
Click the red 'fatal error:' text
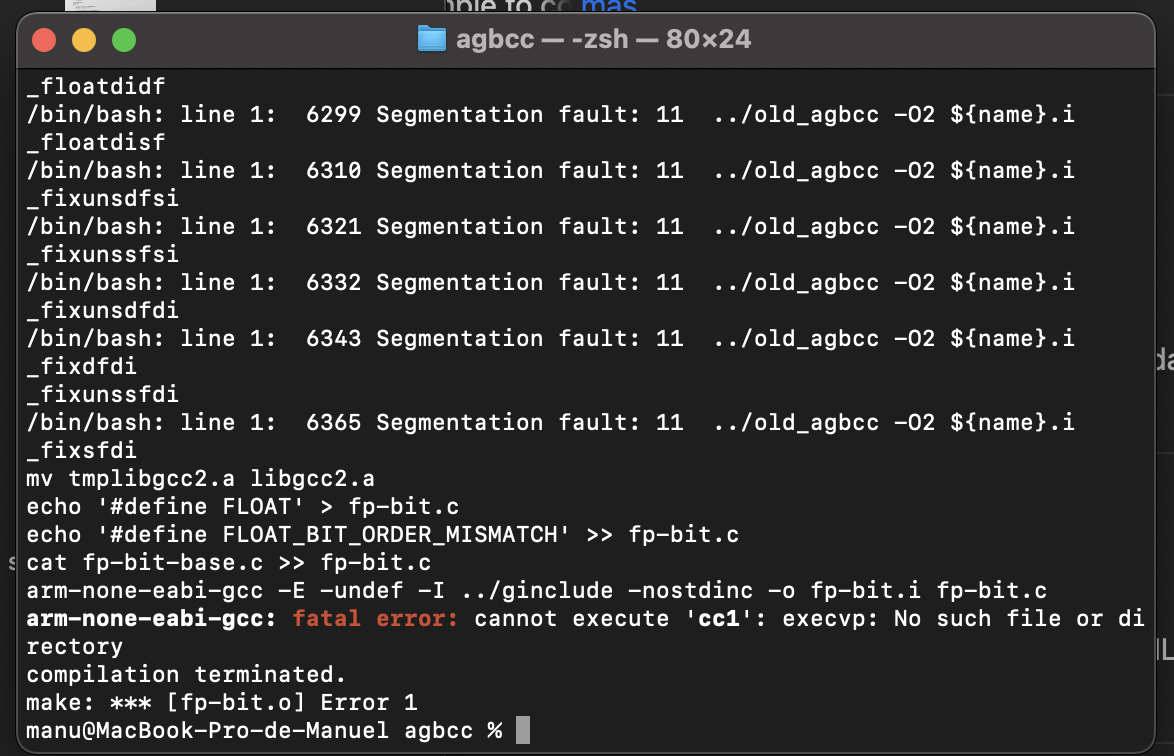[375, 619]
